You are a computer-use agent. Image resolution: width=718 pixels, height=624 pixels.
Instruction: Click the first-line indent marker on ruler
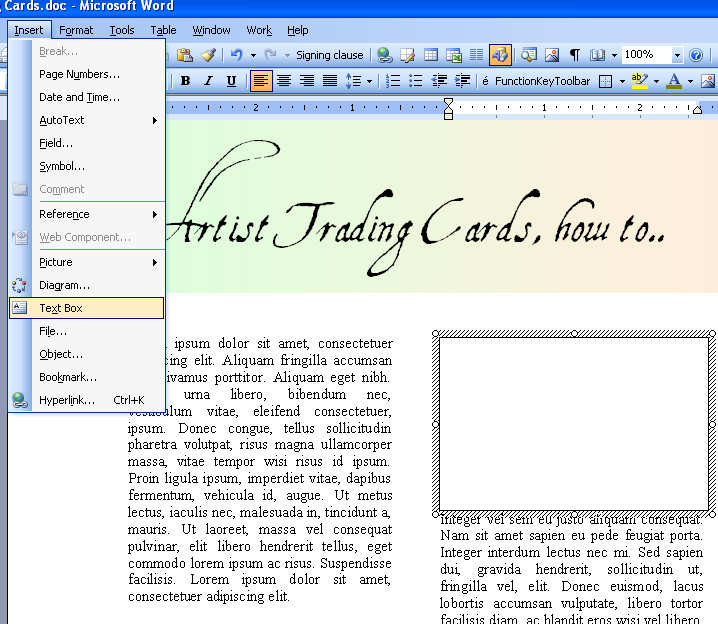pyautogui.click(x=448, y=103)
